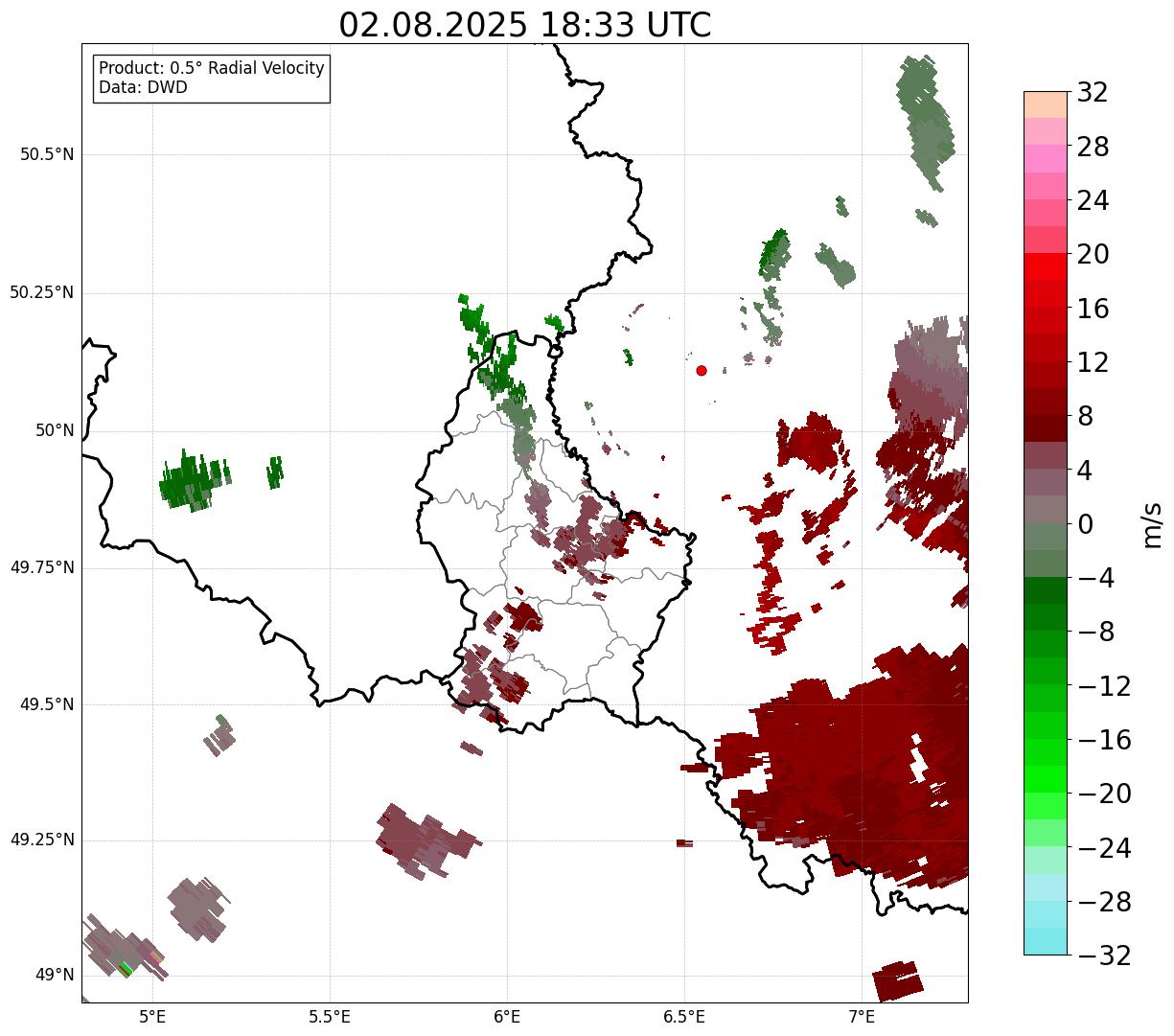Click the colorbar label '16'
The height and width of the screenshot is (1036, 1174).
(1093, 309)
